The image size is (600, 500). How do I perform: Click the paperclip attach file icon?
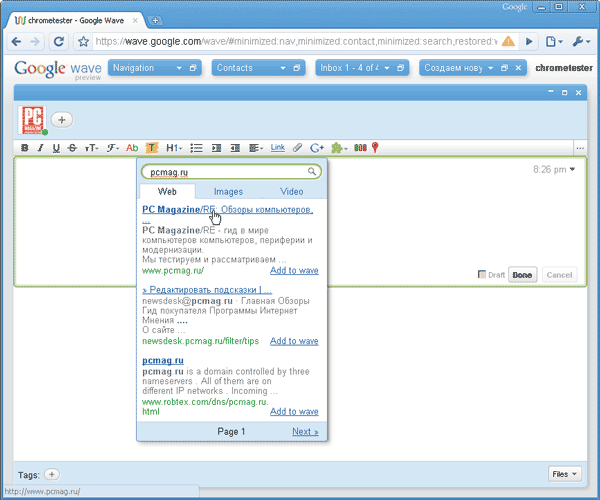297,148
